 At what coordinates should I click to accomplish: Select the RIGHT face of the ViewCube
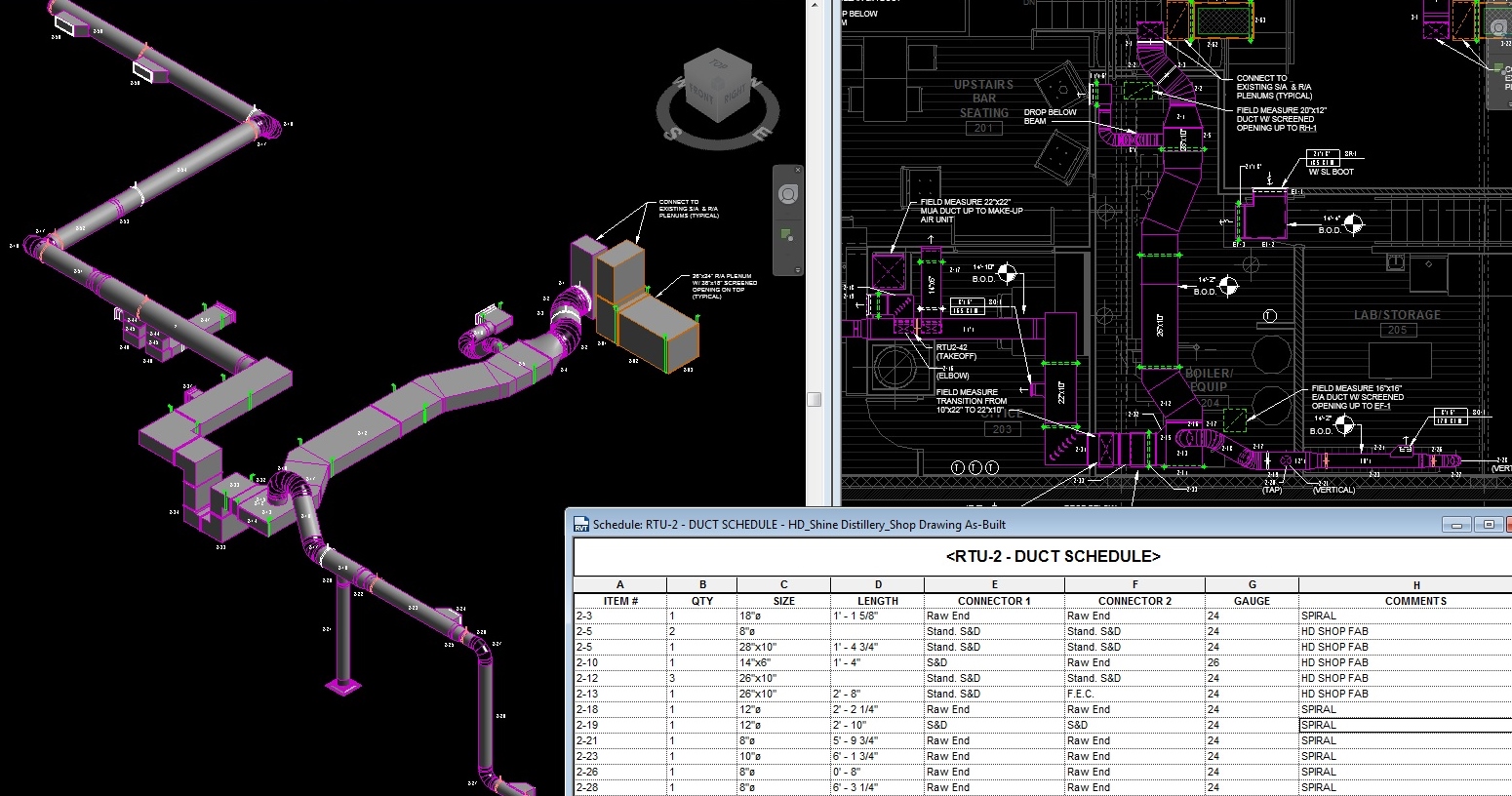(735, 97)
